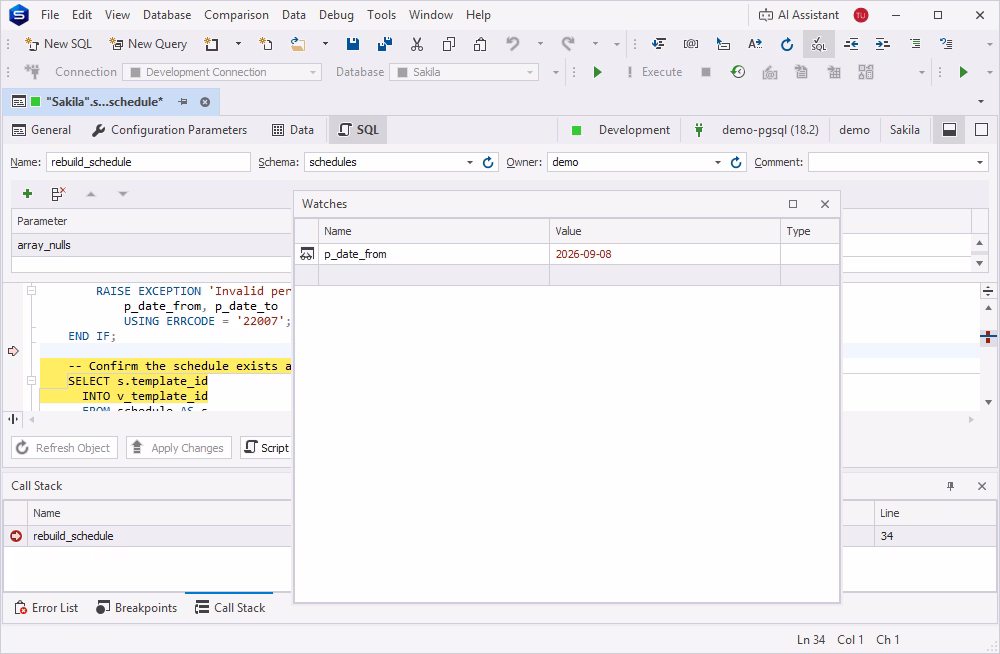
Task: Click the Save icon in toolbar
Action: pyautogui.click(x=353, y=44)
